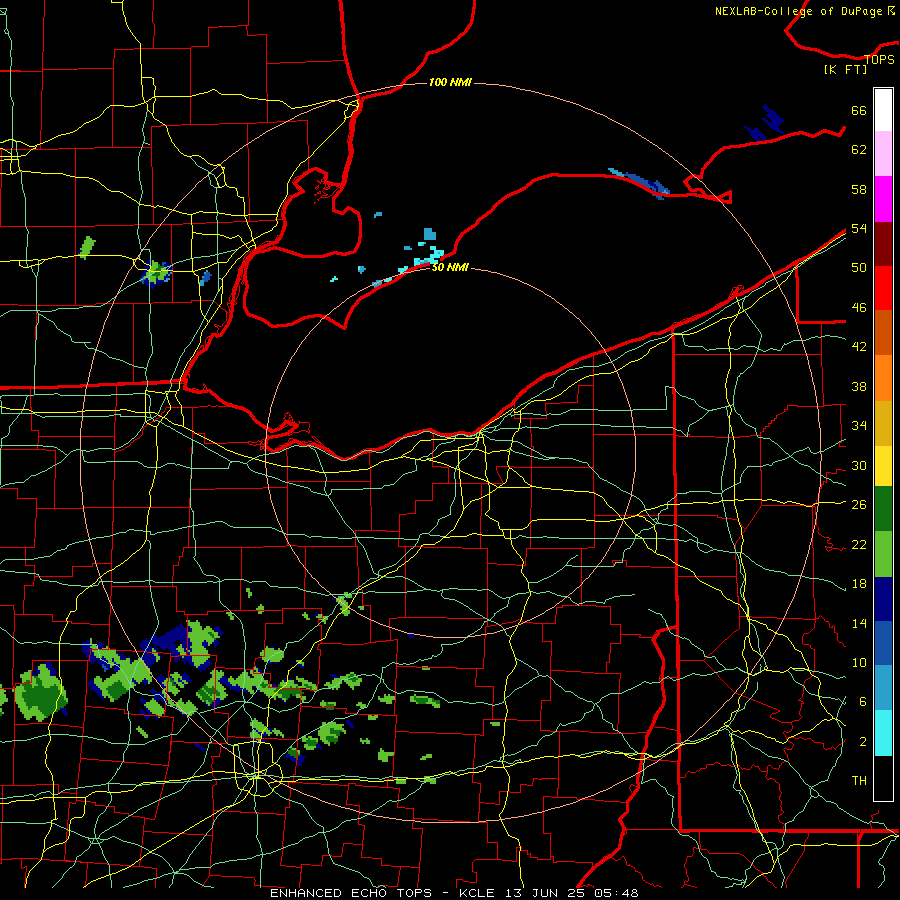Click the 62 legend value
Screen dimensions: 900x900
point(859,149)
